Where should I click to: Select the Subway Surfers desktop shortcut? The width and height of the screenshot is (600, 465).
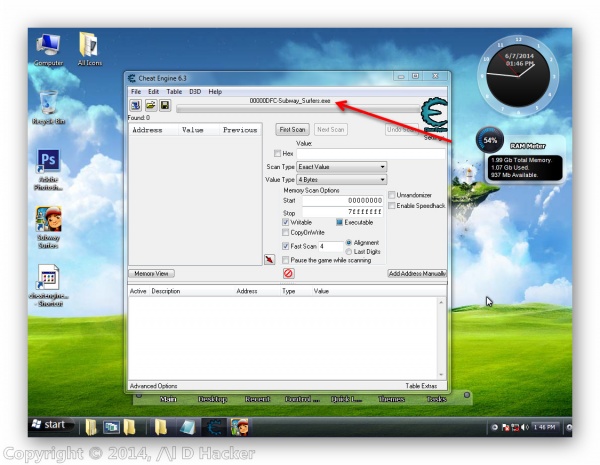coord(48,227)
